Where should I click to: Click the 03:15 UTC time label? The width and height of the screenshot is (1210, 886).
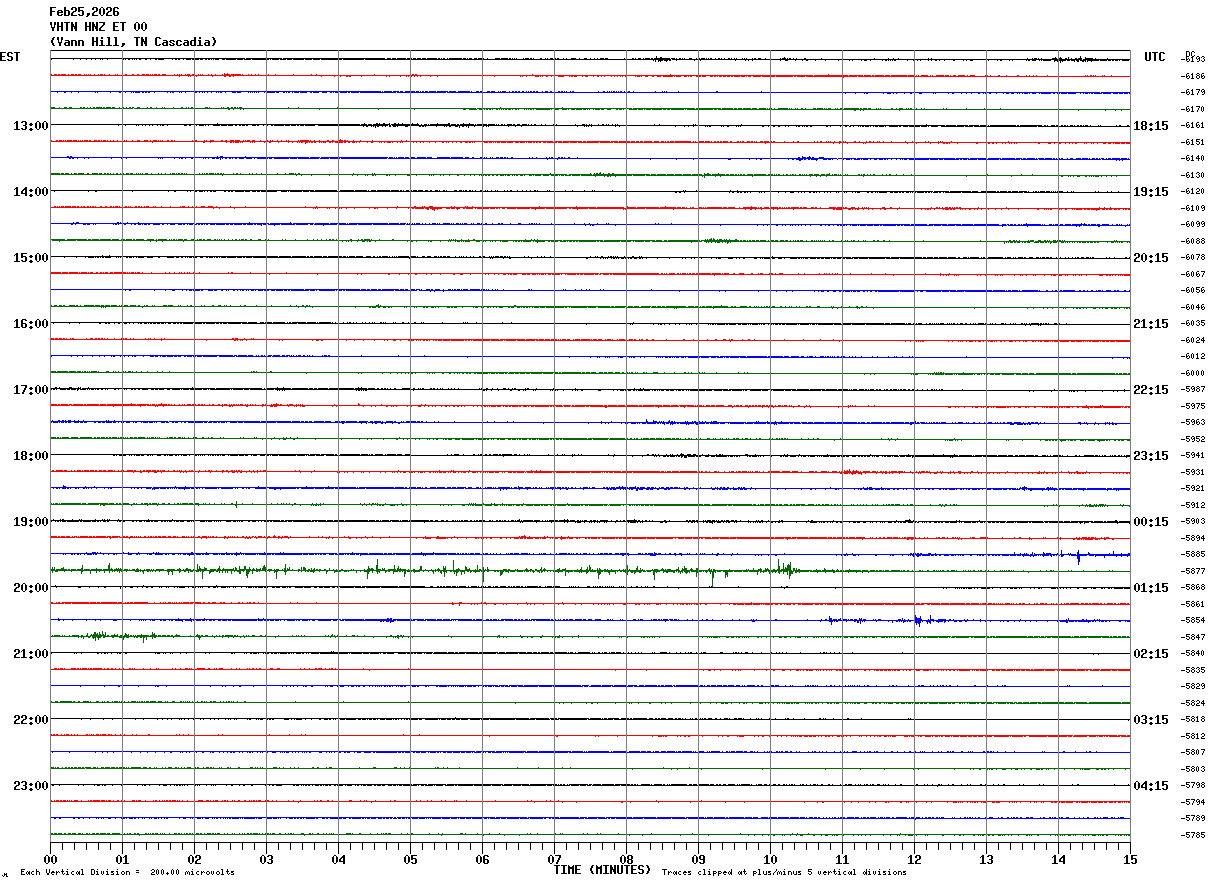click(x=1151, y=720)
